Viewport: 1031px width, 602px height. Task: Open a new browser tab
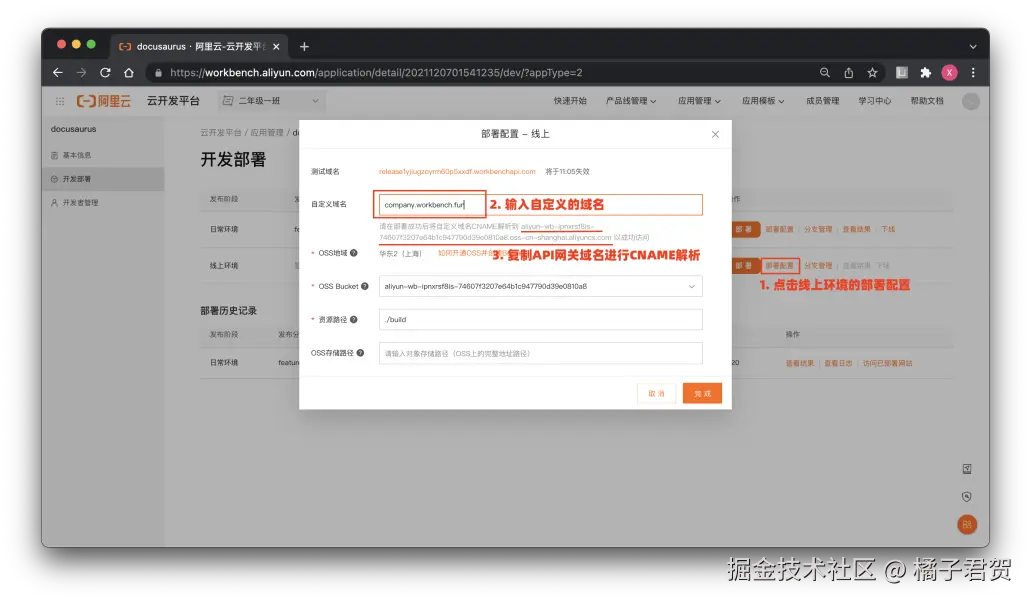point(304,47)
